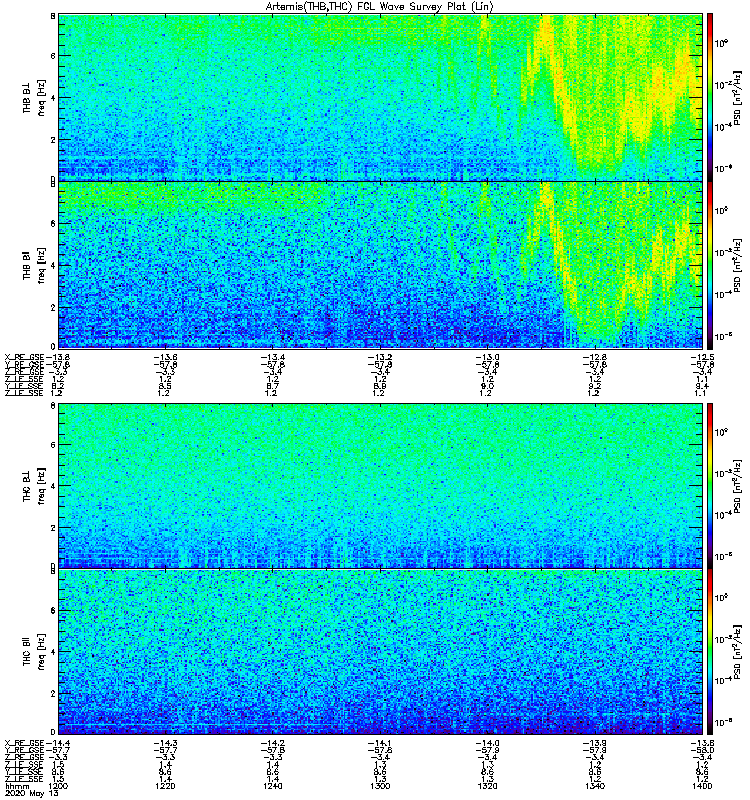Click the X_RE_GSE row label under the THB panels

point(24,357)
